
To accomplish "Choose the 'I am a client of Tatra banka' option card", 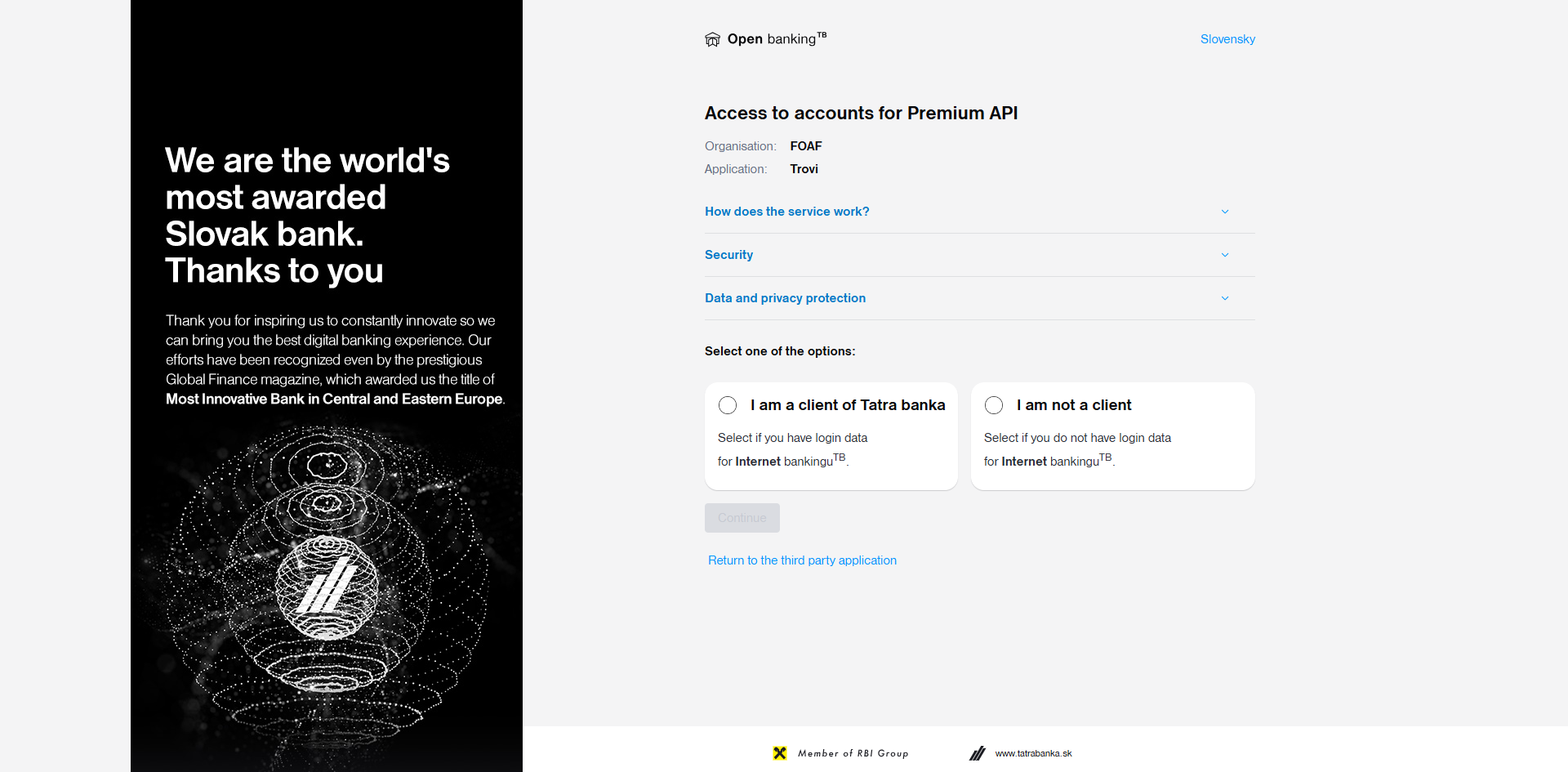I will 831,436.
